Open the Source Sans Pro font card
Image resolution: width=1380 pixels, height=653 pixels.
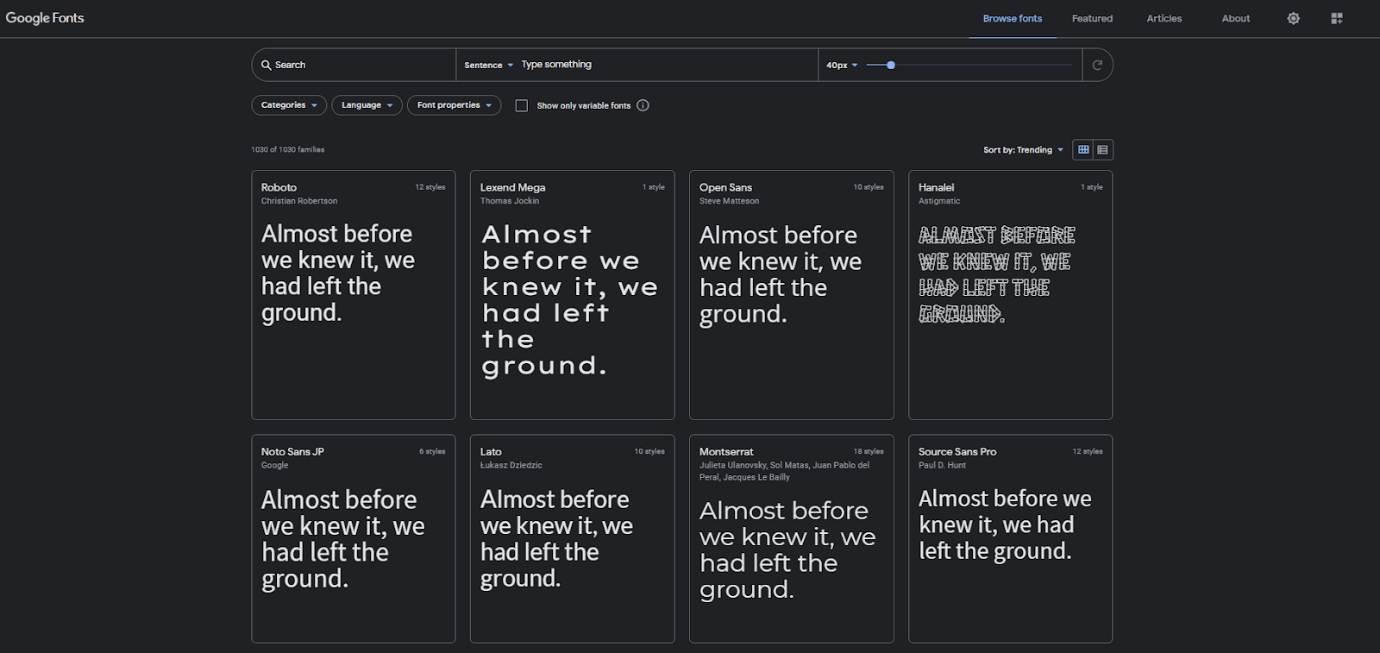(1010, 538)
